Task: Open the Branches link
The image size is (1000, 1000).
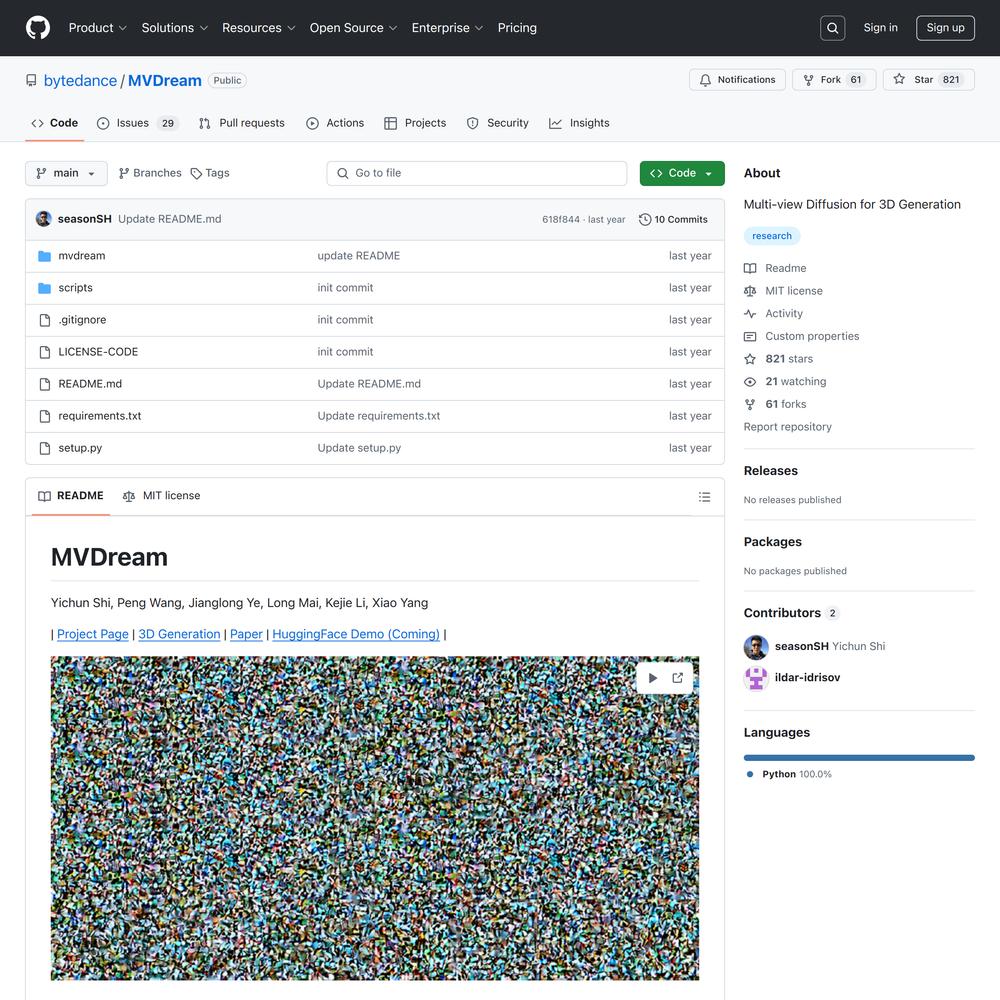Action: tap(151, 173)
